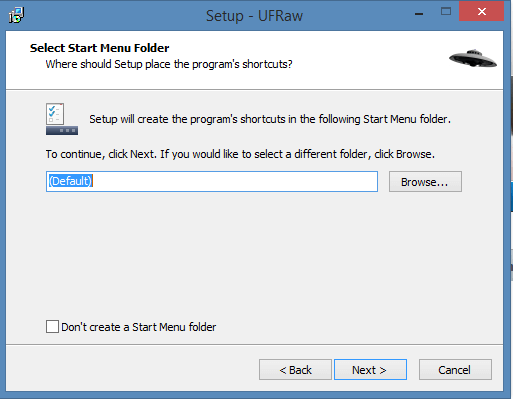
Task: Click the Start Menu checklist icon
Action: (62, 119)
